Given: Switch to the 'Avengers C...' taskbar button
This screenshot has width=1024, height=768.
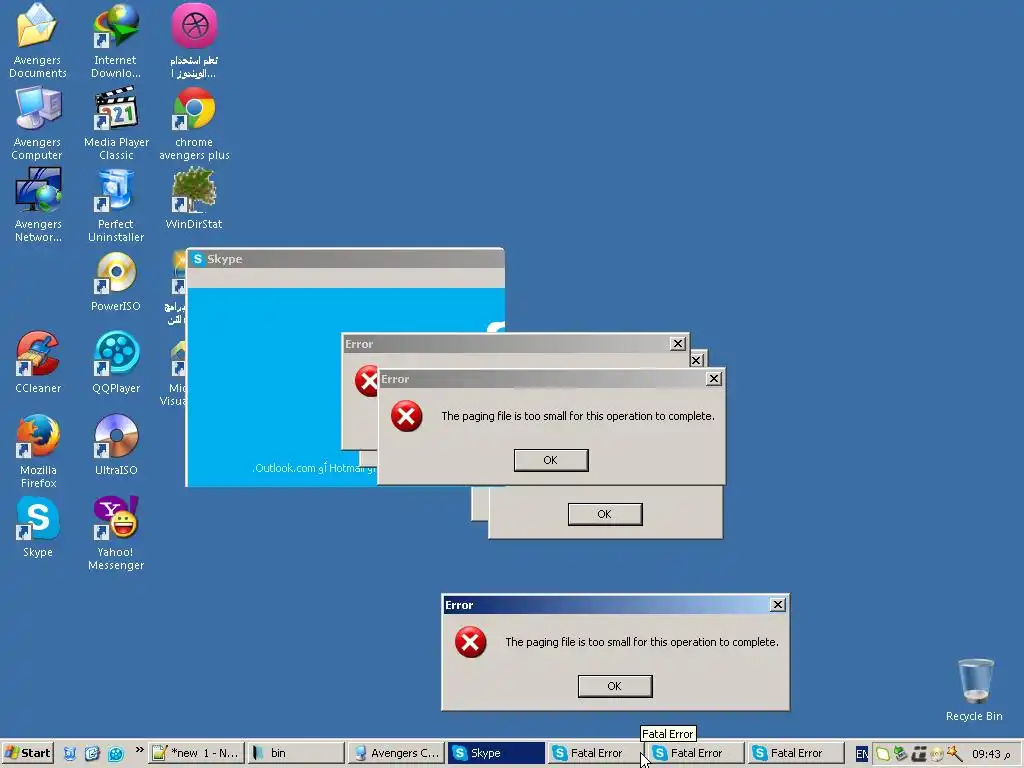Looking at the screenshot, I should coord(396,753).
